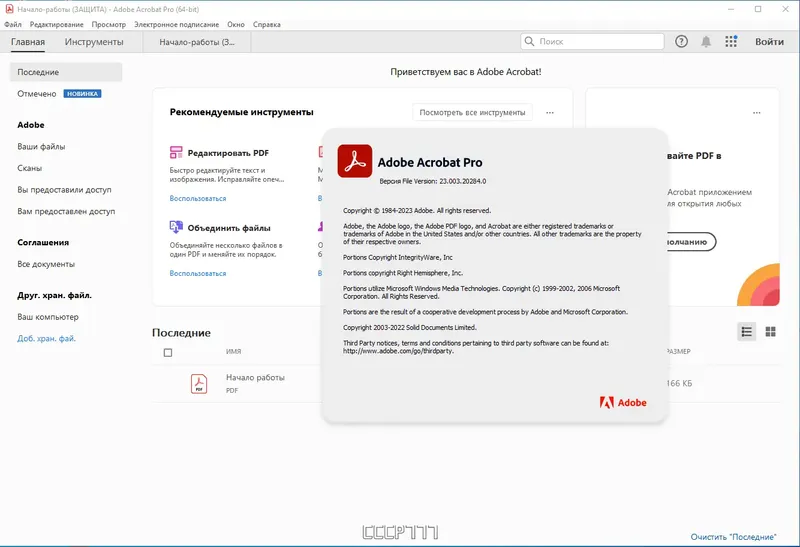The width and height of the screenshot is (800, 547).
Task: Click the version text in About dialog
Action: [433, 181]
